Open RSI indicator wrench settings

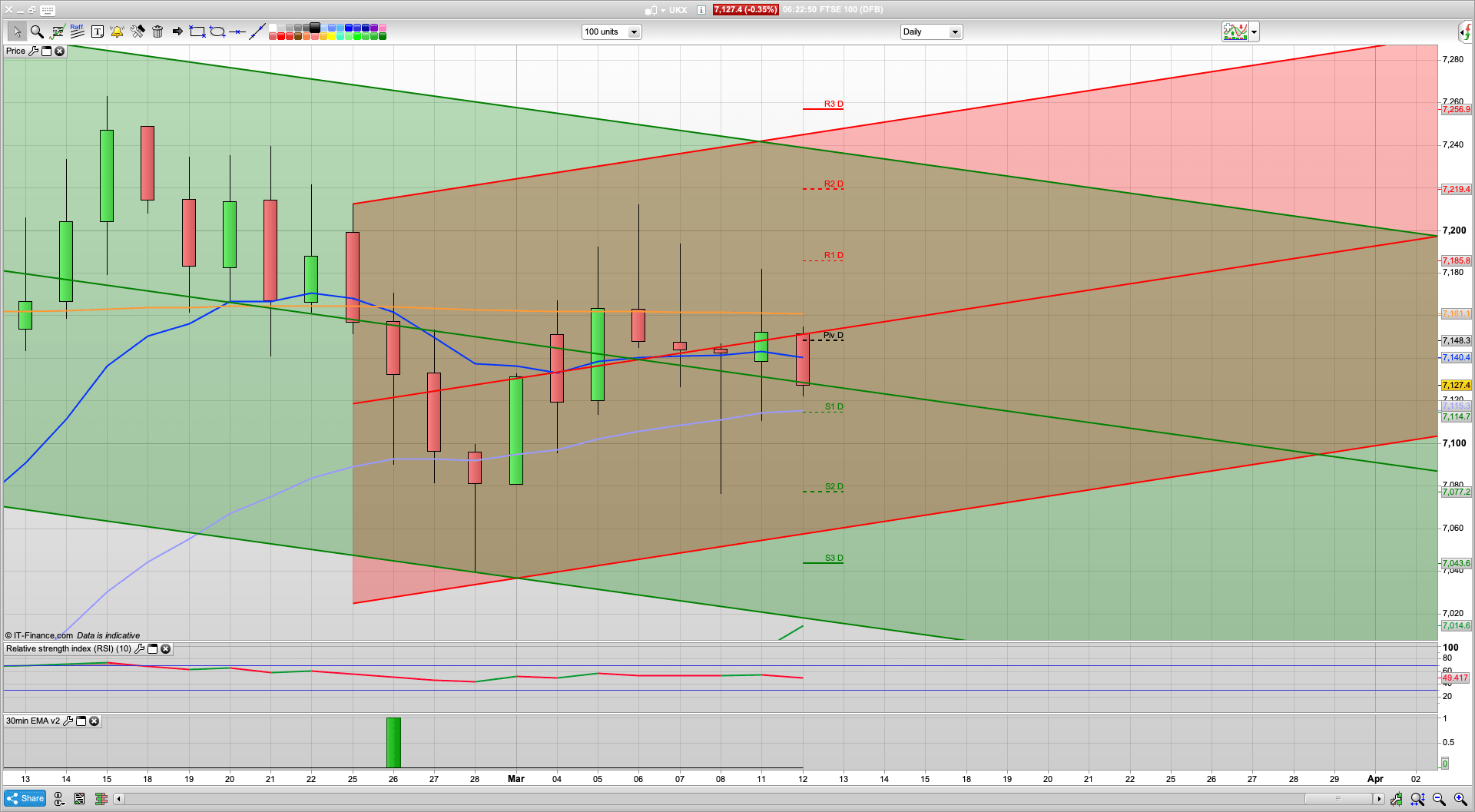pos(139,649)
